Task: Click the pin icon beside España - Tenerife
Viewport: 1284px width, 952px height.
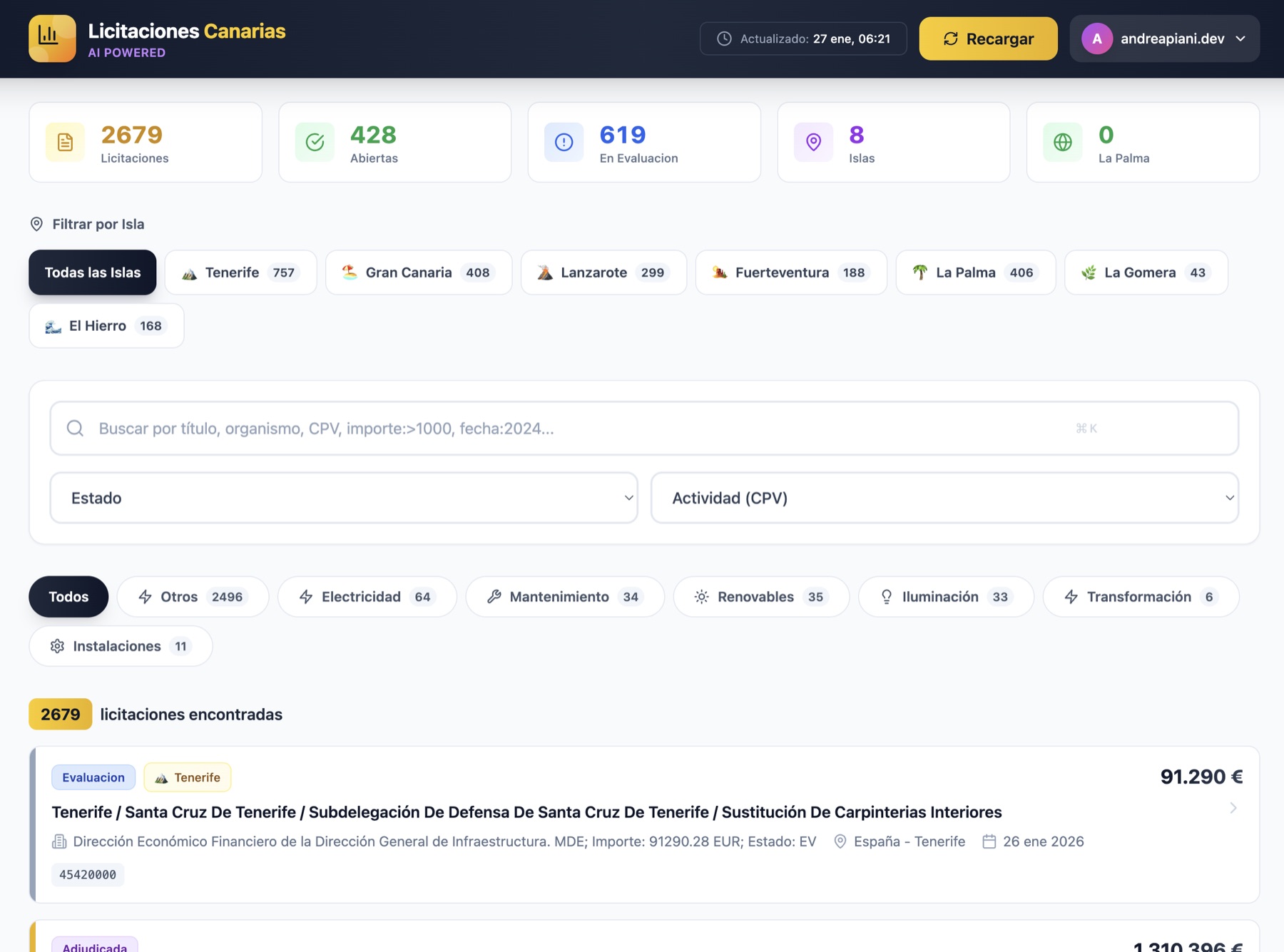Action: click(x=840, y=841)
